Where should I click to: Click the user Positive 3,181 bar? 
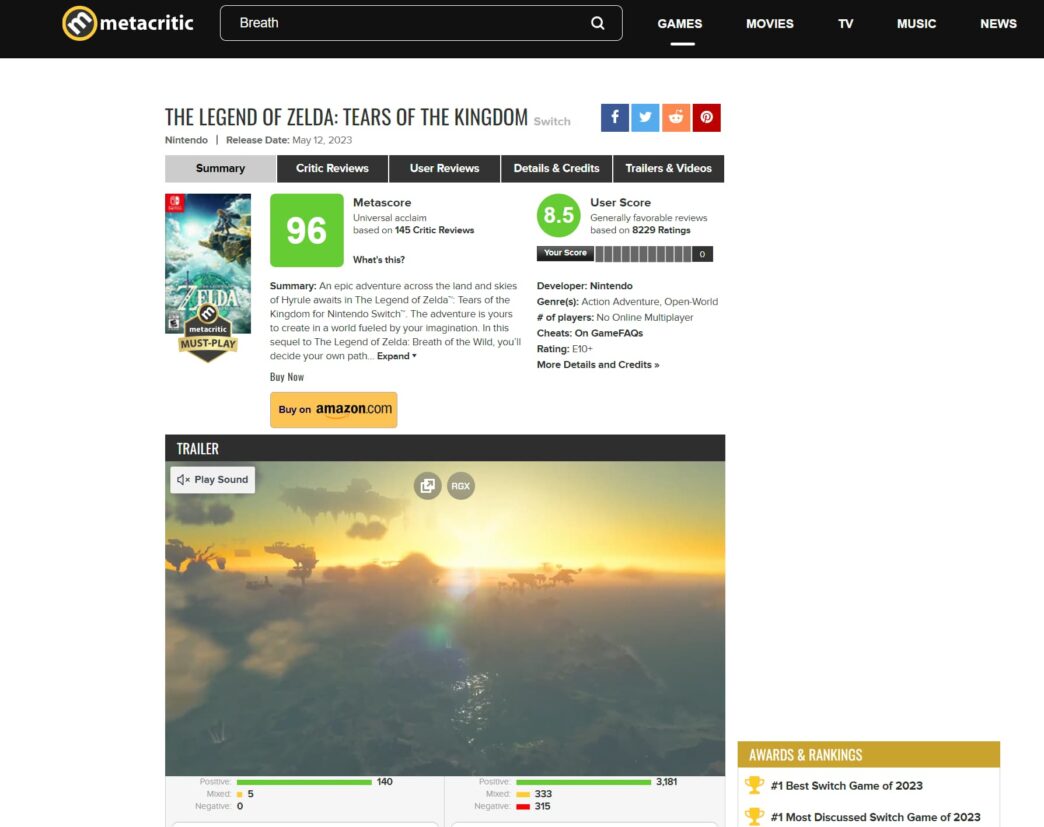583,782
